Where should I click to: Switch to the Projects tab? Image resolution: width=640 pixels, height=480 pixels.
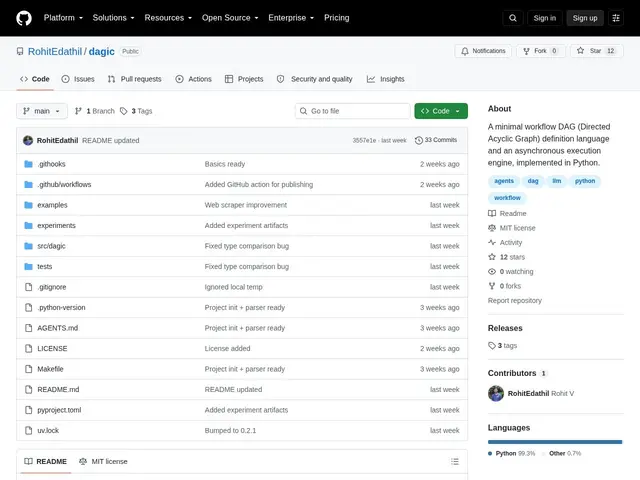pos(244,79)
